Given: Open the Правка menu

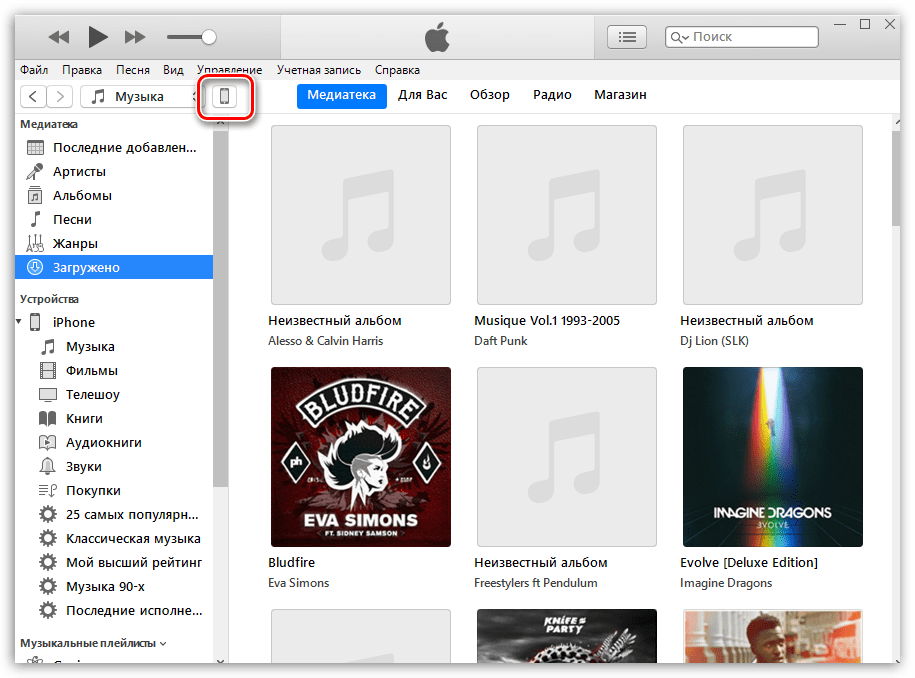Looking at the screenshot, I should (x=82, y=70).
